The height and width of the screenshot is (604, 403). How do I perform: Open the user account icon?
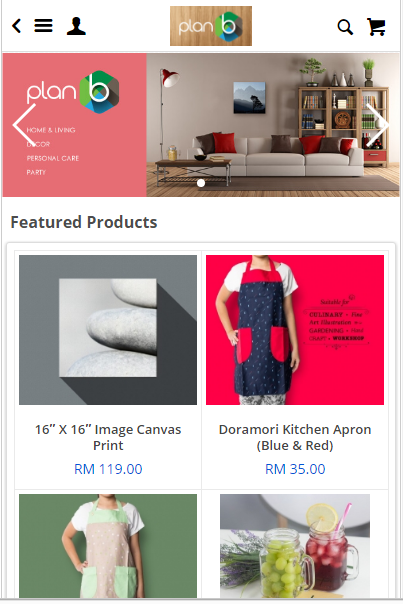tap(76, 26)
